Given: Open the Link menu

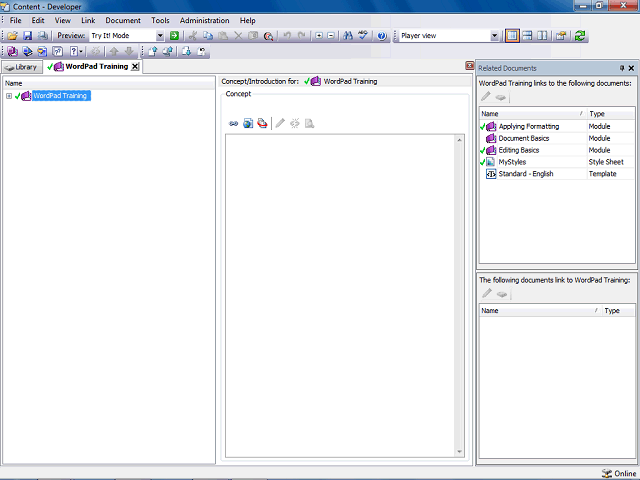Looking at the screenshot, I should click(x=88, y=20).
